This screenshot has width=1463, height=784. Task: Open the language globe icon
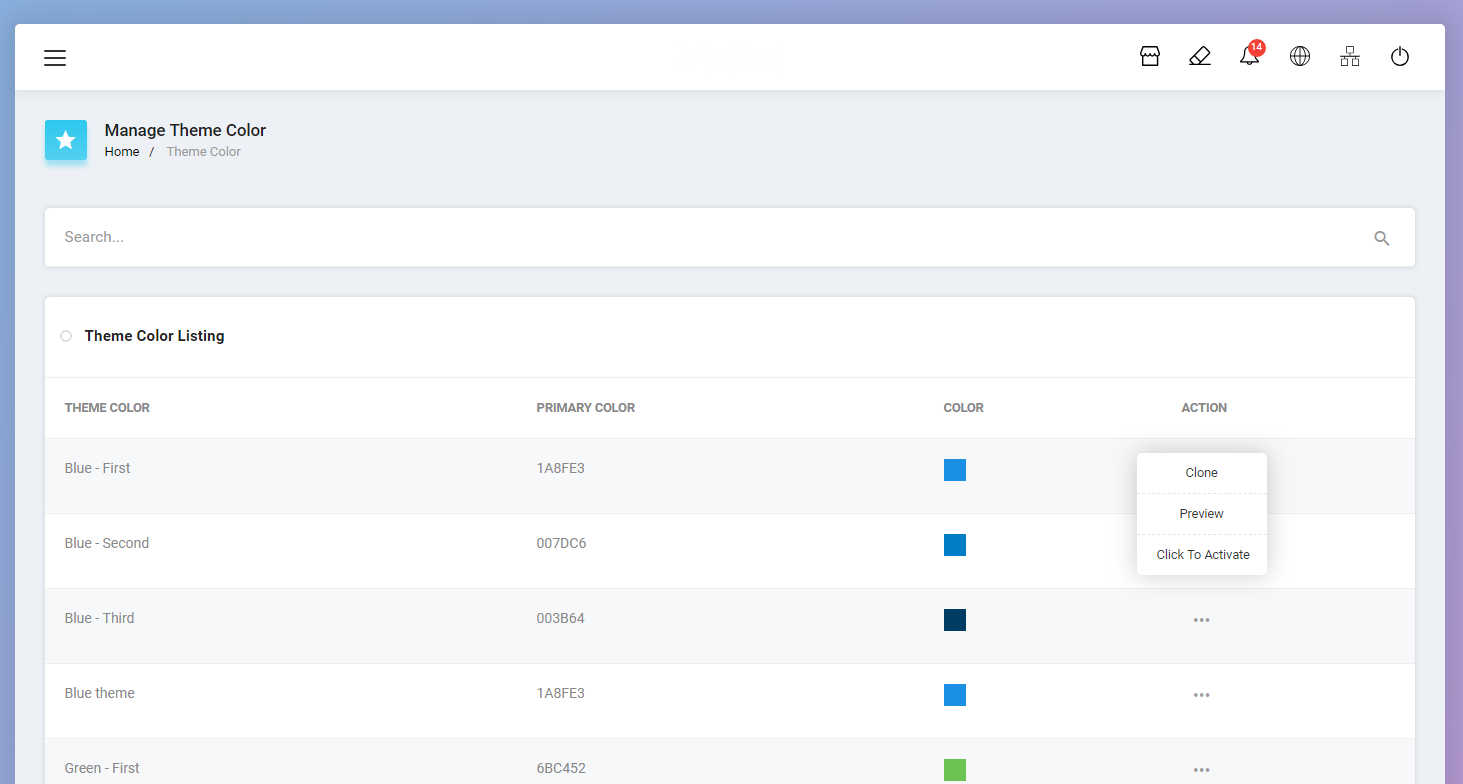1299,56
